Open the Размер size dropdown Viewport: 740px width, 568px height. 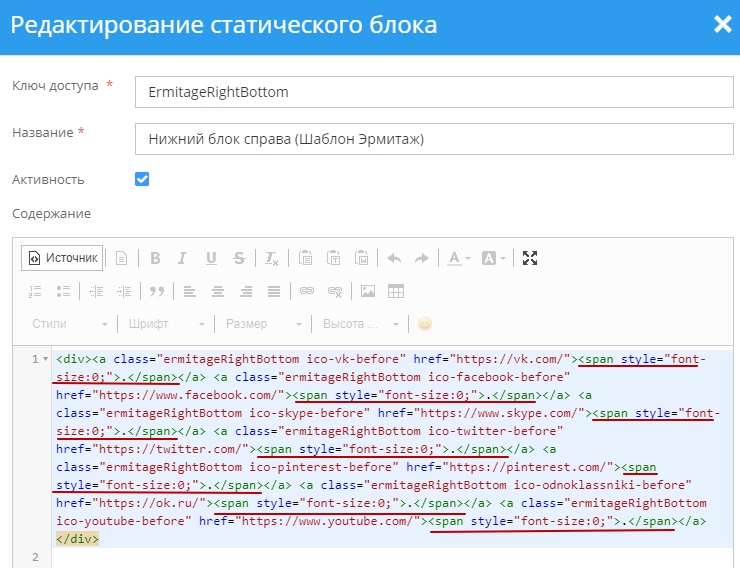[264, 324]
